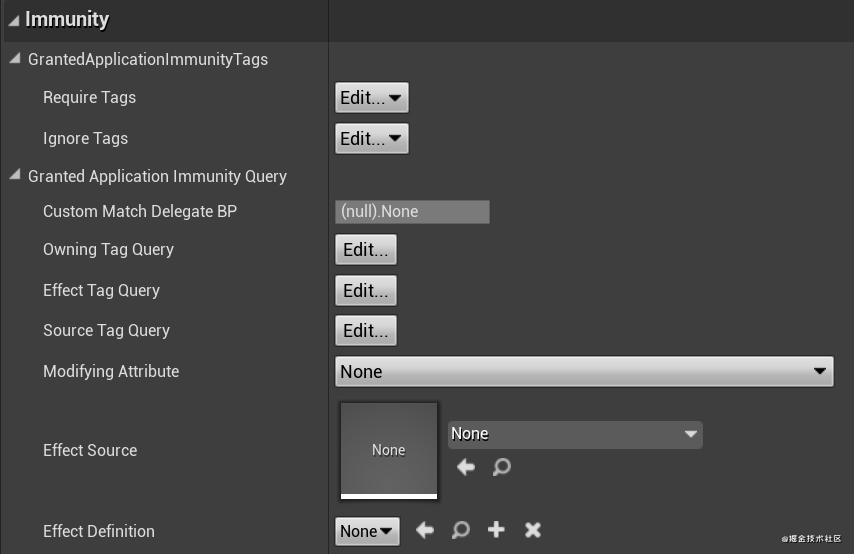Edit the Source Tag Query
854x554 pixels.
366,331
